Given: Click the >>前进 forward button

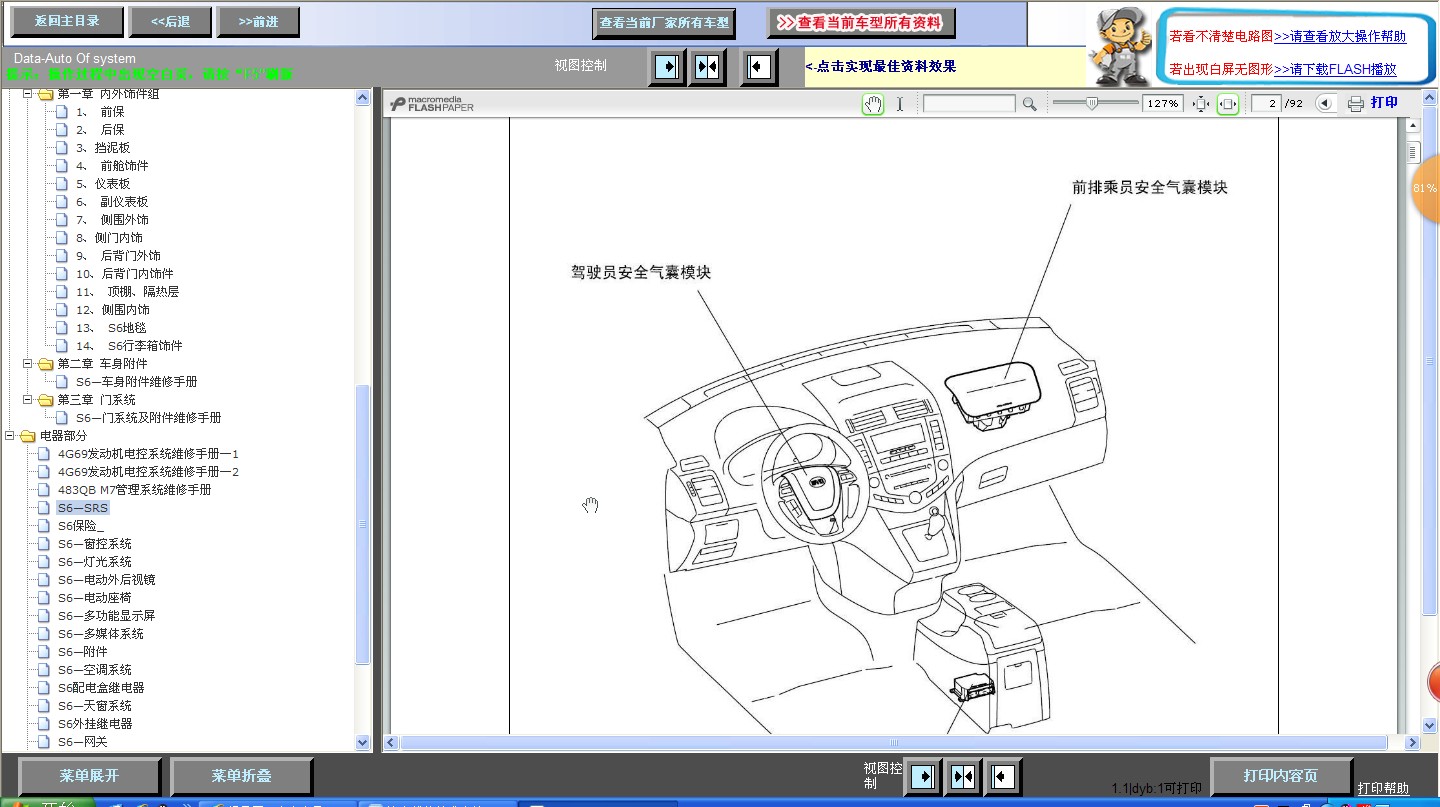Looking at the screenshot, I should click(259, 21).
